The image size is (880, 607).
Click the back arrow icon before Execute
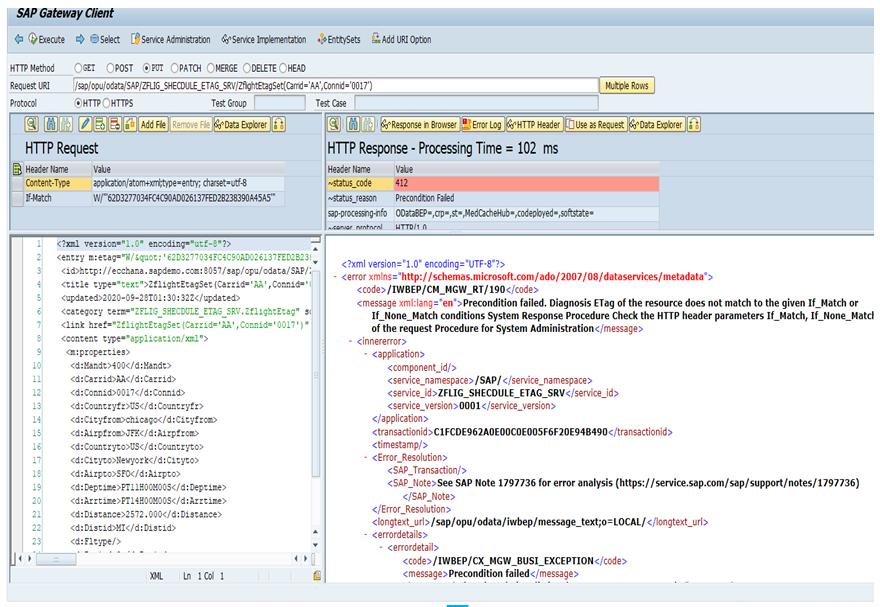(19, 39)
